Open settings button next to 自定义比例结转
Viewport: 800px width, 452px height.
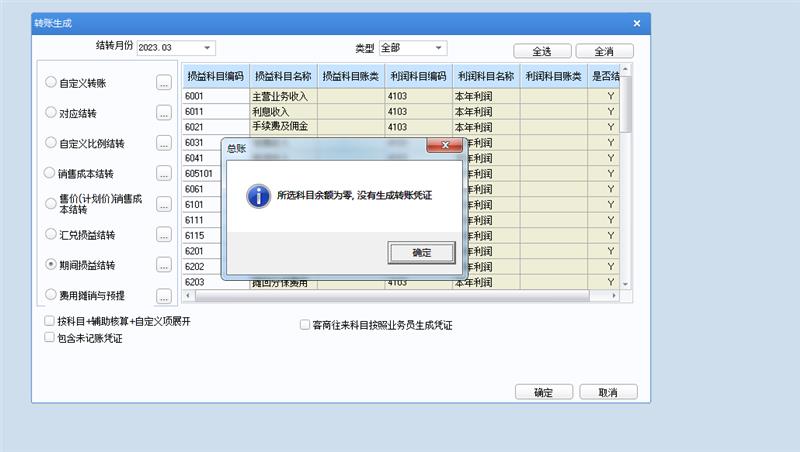point(164,143)
